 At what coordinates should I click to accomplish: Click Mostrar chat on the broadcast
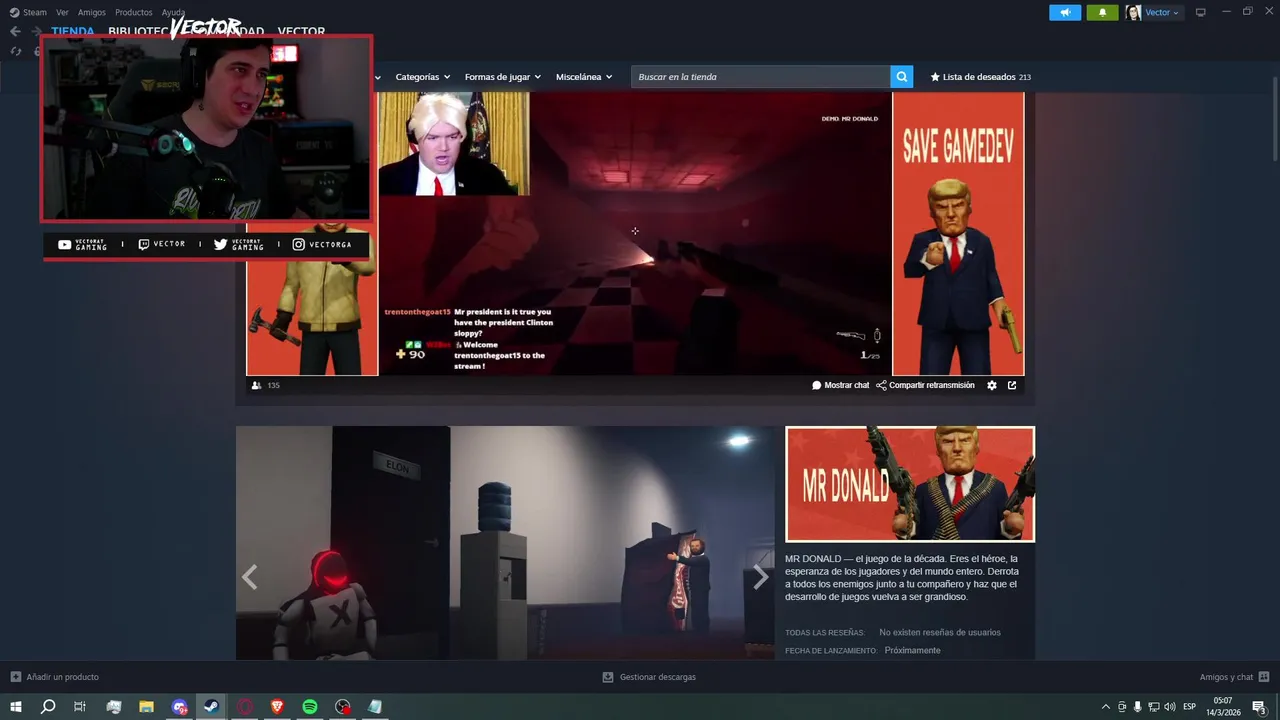pyautogui.click(x=841, y=385)
